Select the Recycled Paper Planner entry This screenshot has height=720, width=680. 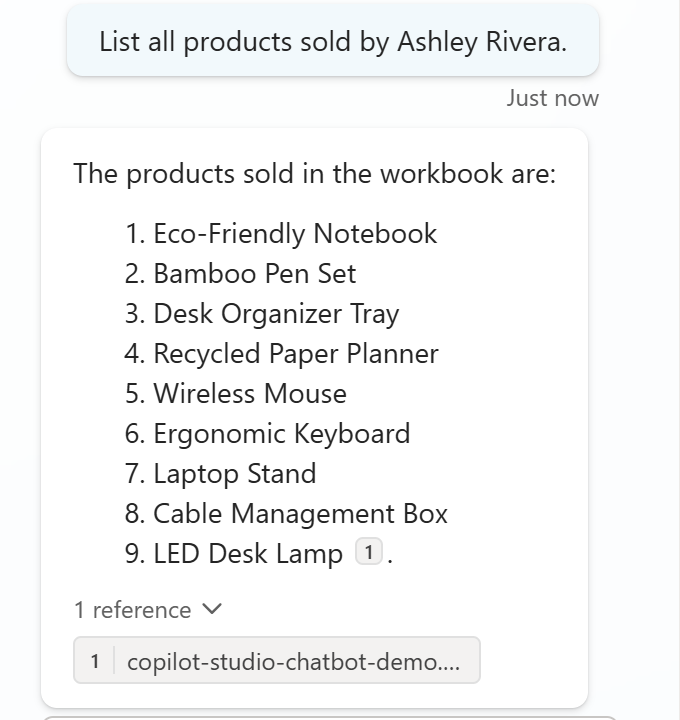pos(295,354)
